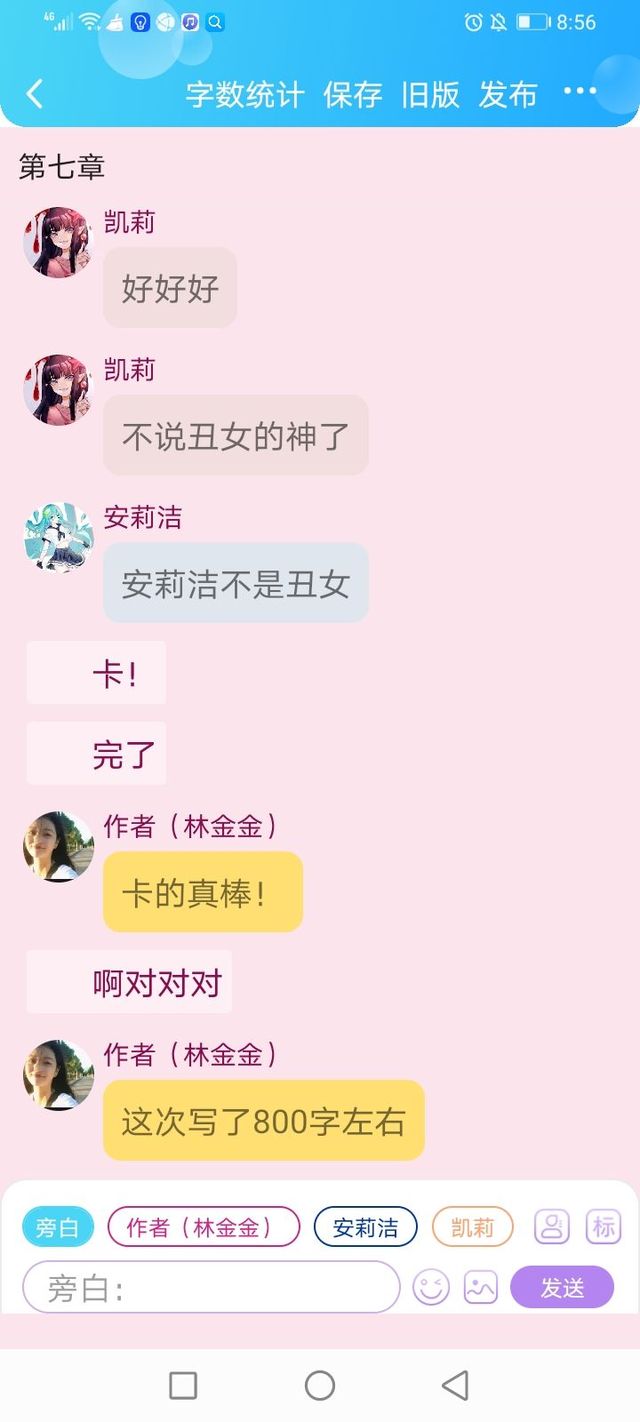Select the 凯莉 role chip
This screenshot has height=1422, width=640.
(x=473, y=1227)
